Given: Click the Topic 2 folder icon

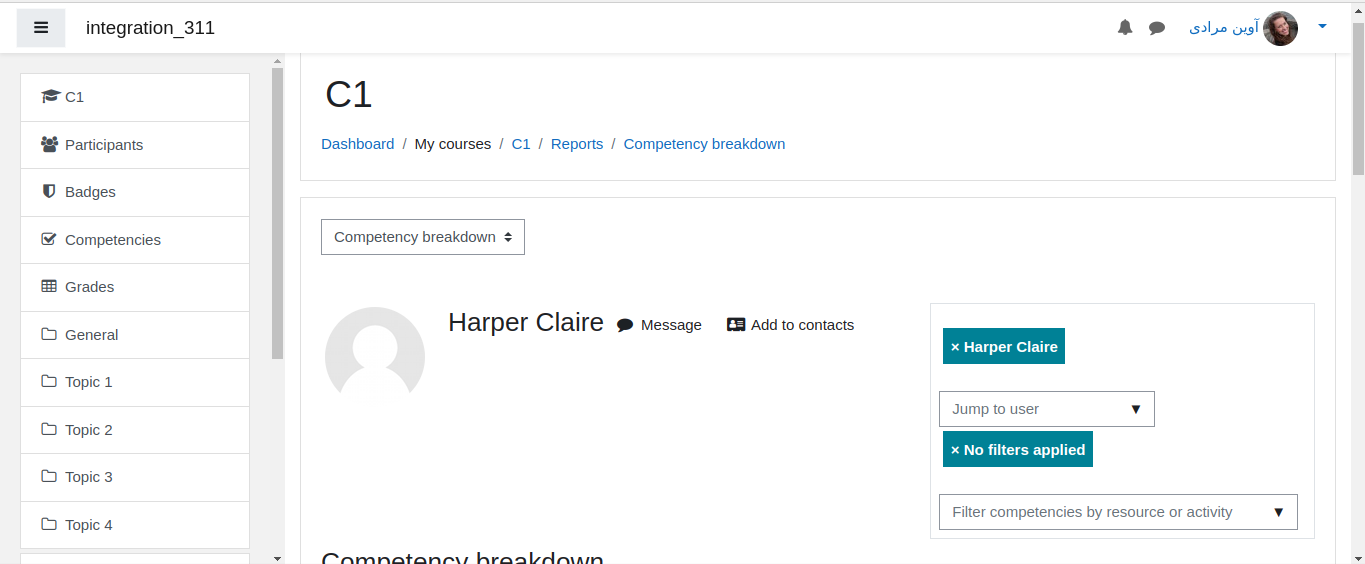Looking at the screenshot, I should [x=49, y=429].
